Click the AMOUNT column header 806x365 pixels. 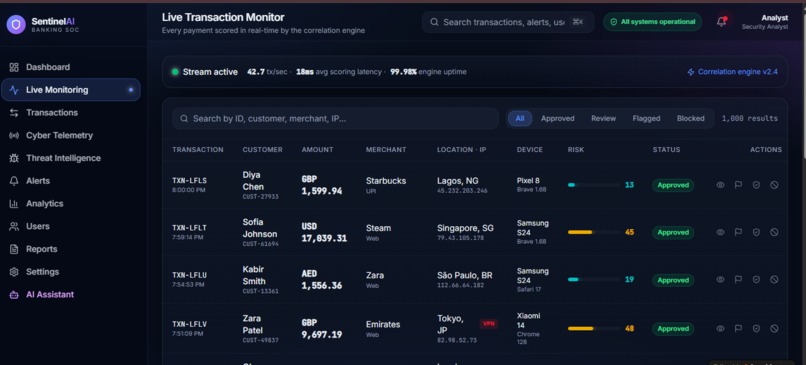(317, 150)
